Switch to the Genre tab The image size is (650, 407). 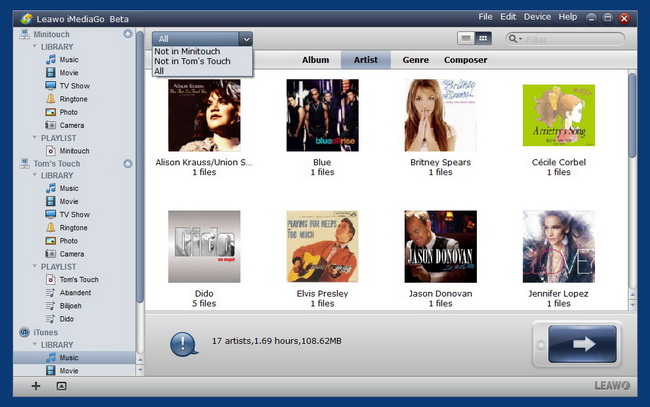coord(415,60)
